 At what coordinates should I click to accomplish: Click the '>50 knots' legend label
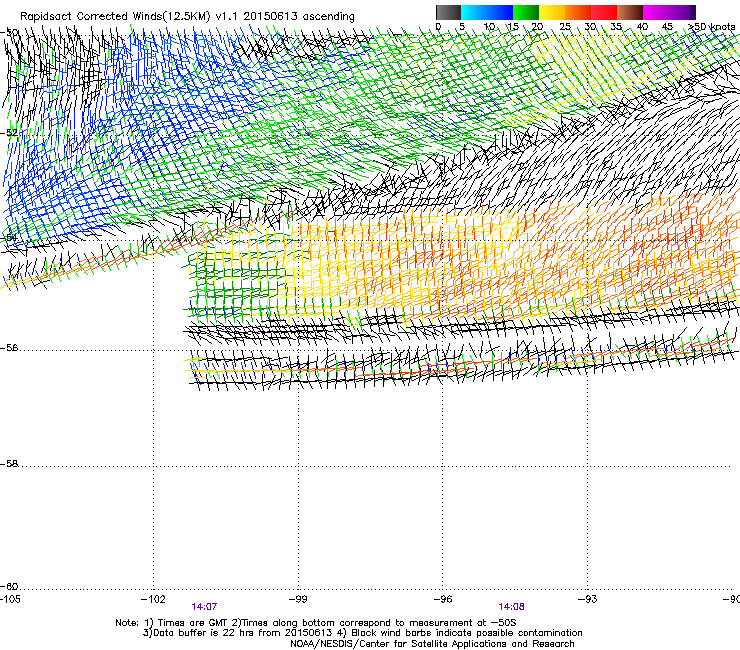pyautogui.click(x=711, y=26)
